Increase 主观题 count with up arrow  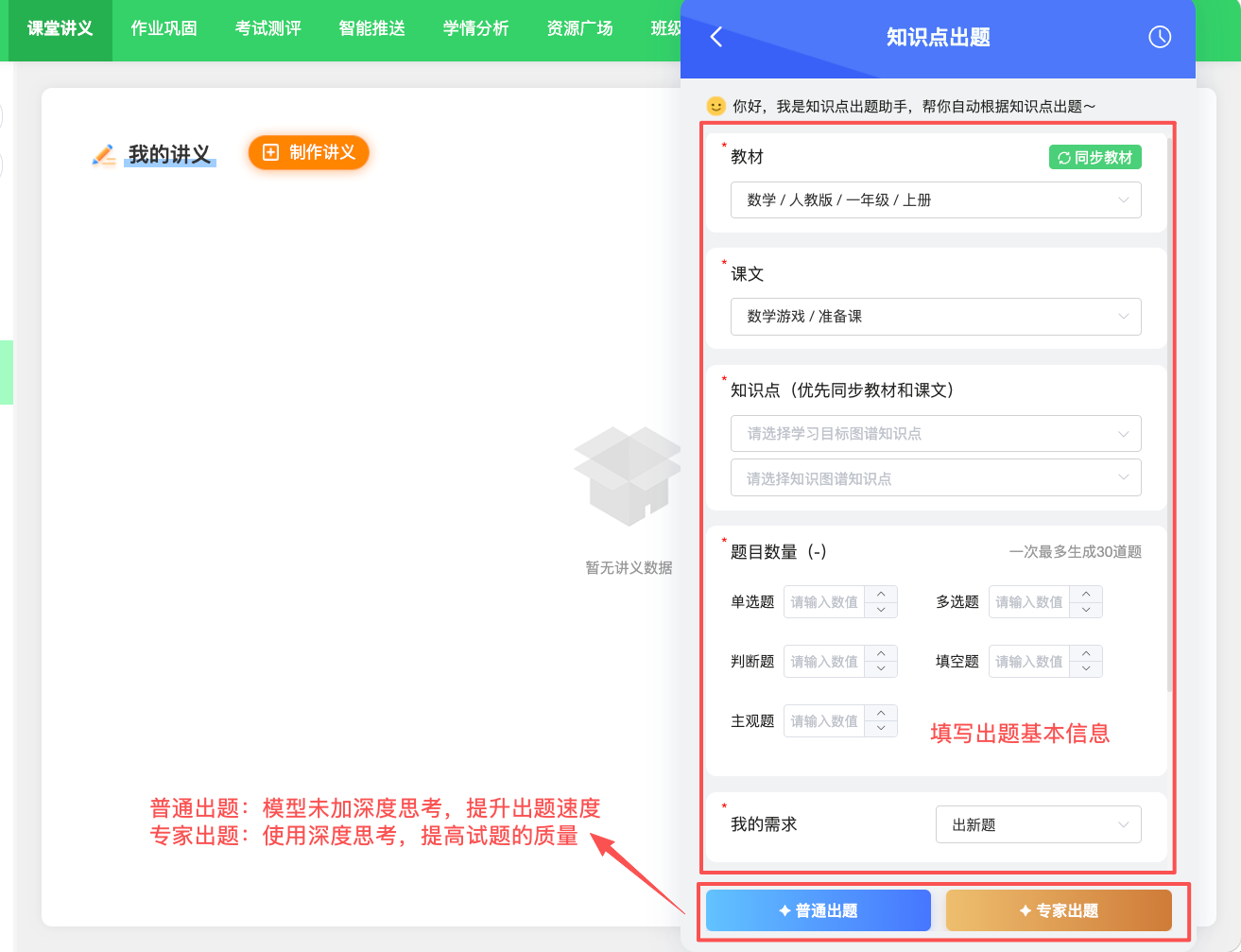pyautogui.click(x=881, y=713)
